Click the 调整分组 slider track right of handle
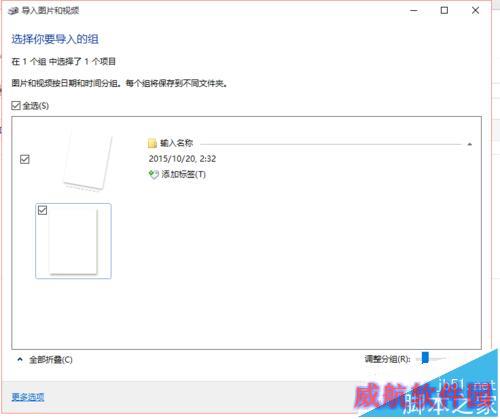 click(x=437, y=359)
